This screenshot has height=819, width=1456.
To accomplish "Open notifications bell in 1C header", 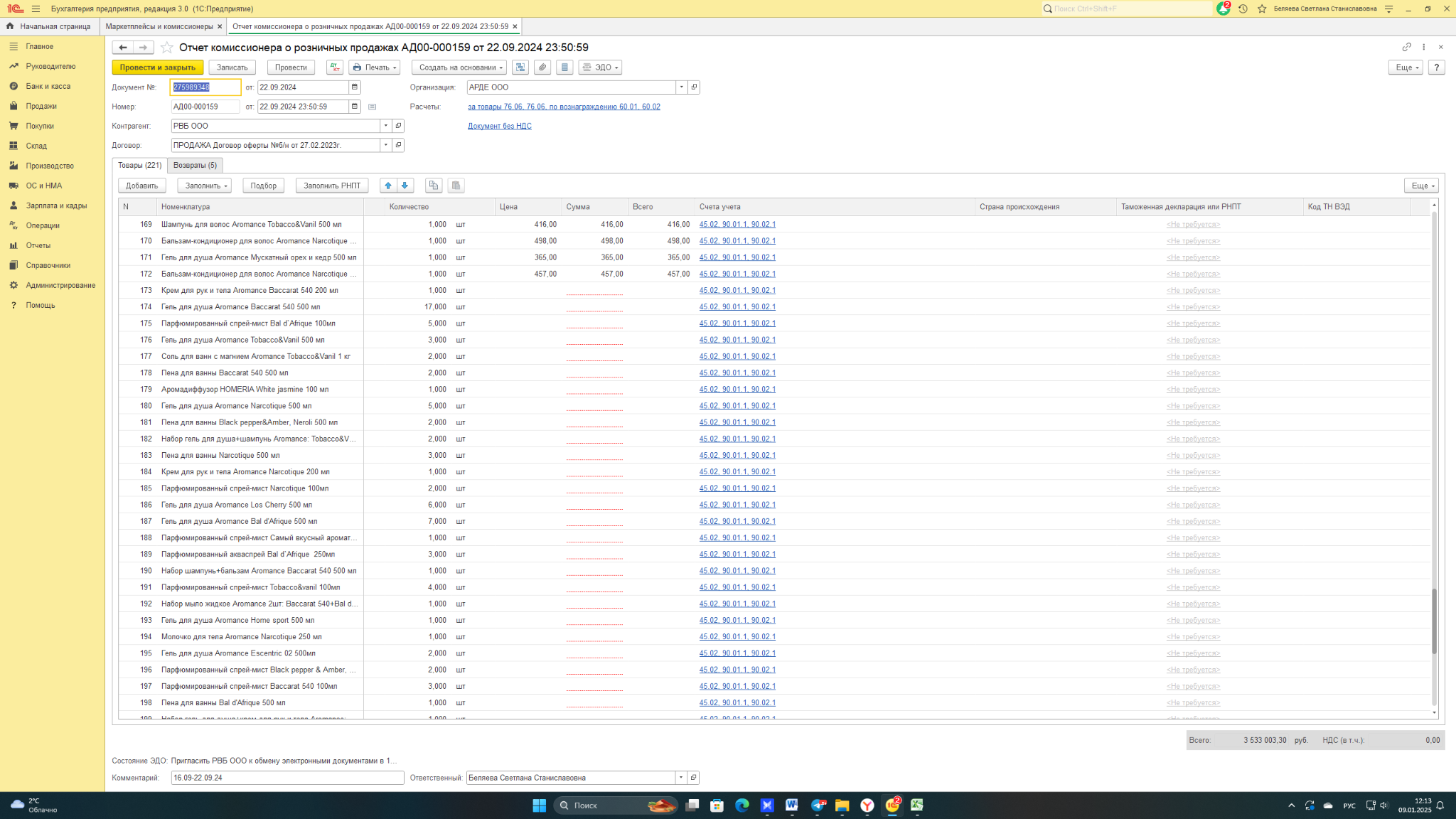I will click(x=1223, y=9).
